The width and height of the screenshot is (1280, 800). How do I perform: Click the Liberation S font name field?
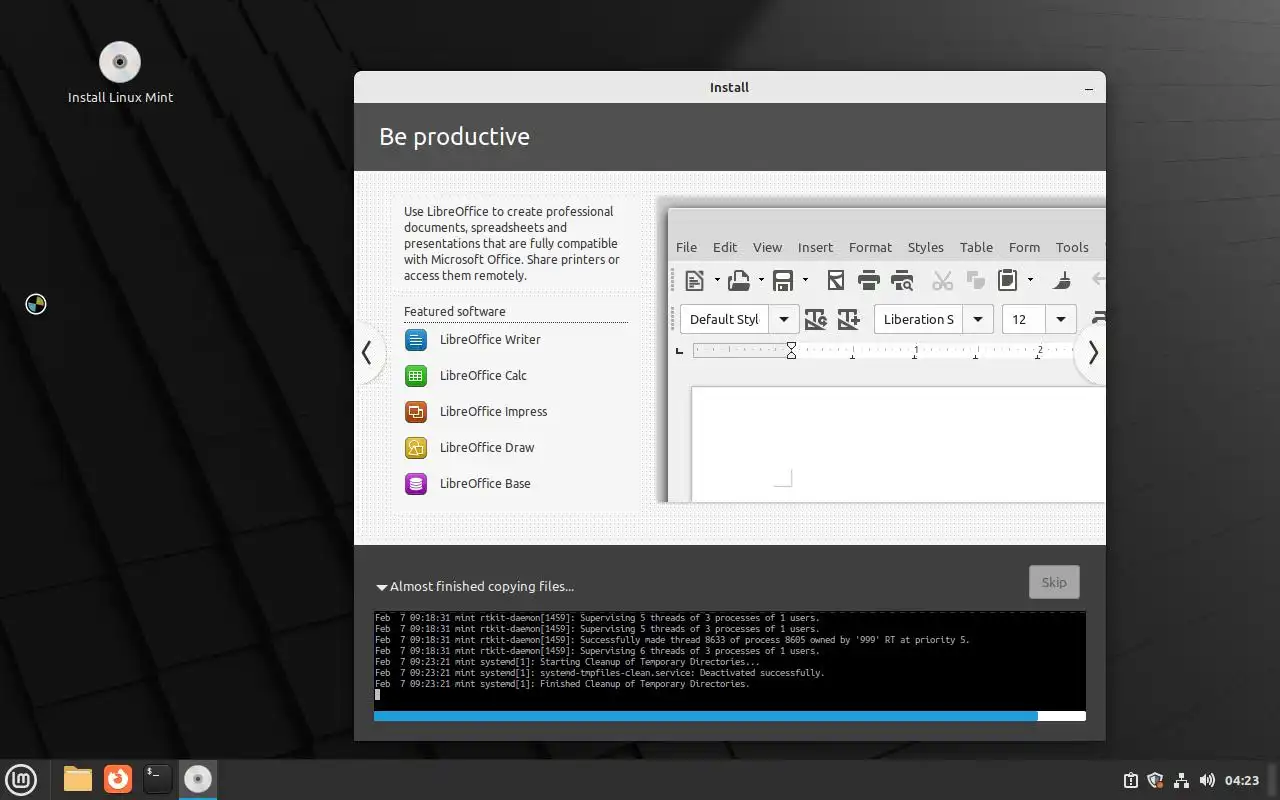(x=919, y=319)
